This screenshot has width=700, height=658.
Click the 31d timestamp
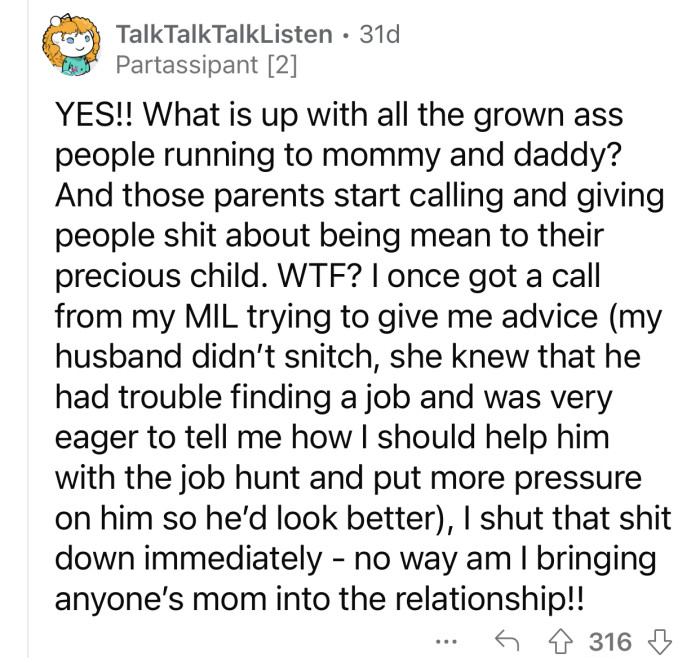(x=379, y=34)
